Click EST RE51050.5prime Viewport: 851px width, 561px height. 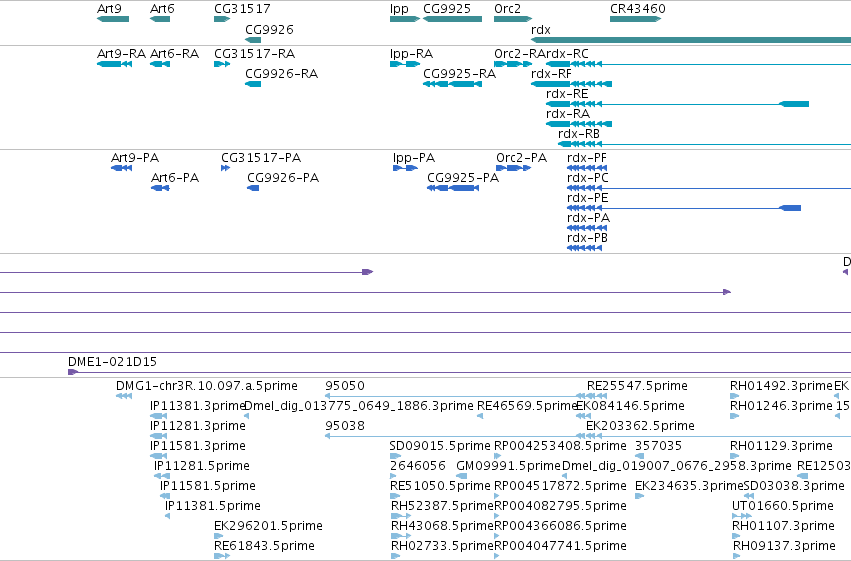click(440, 486)
